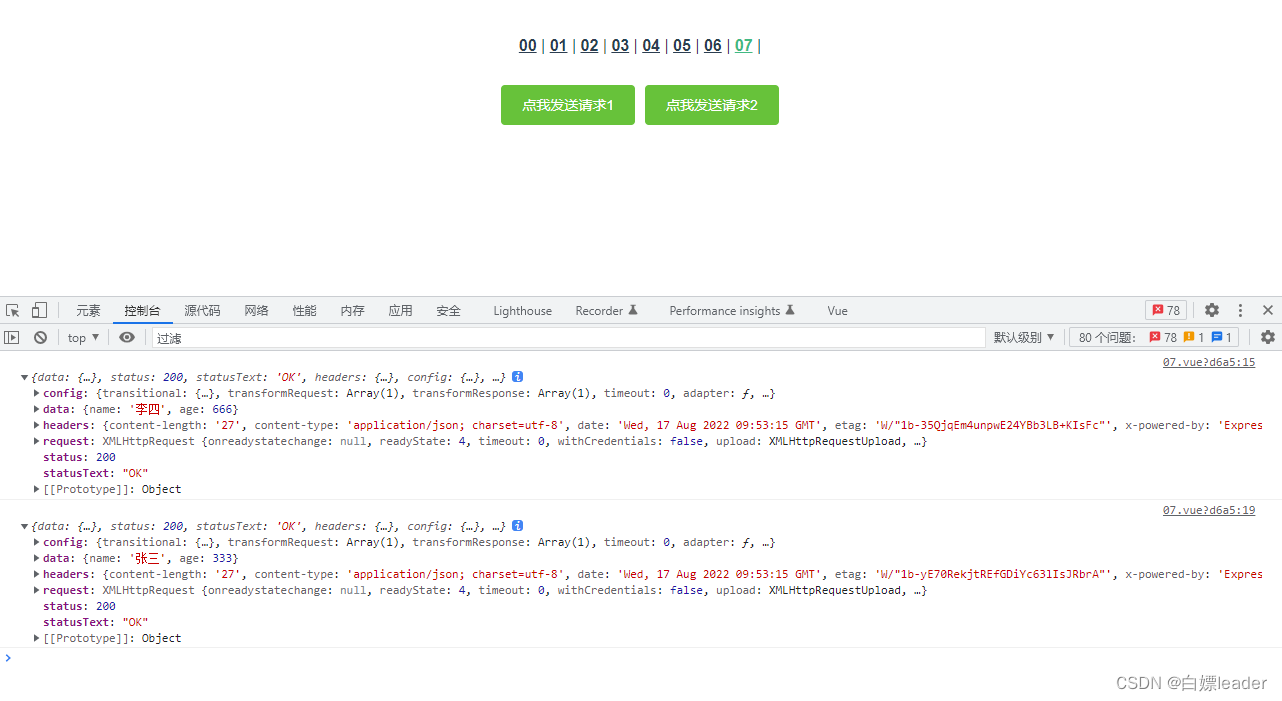Click the inspect element picker icon

[x=13, y=311]
